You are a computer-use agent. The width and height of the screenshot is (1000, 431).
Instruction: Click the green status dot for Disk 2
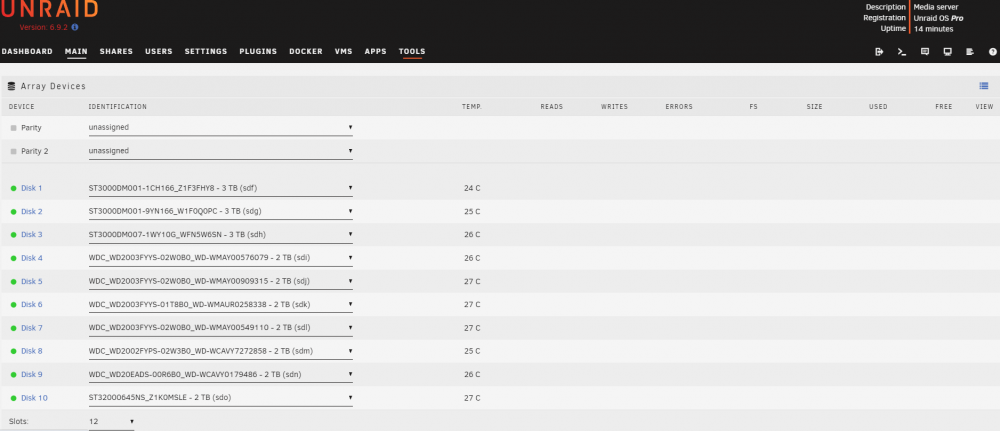(13, 212)
